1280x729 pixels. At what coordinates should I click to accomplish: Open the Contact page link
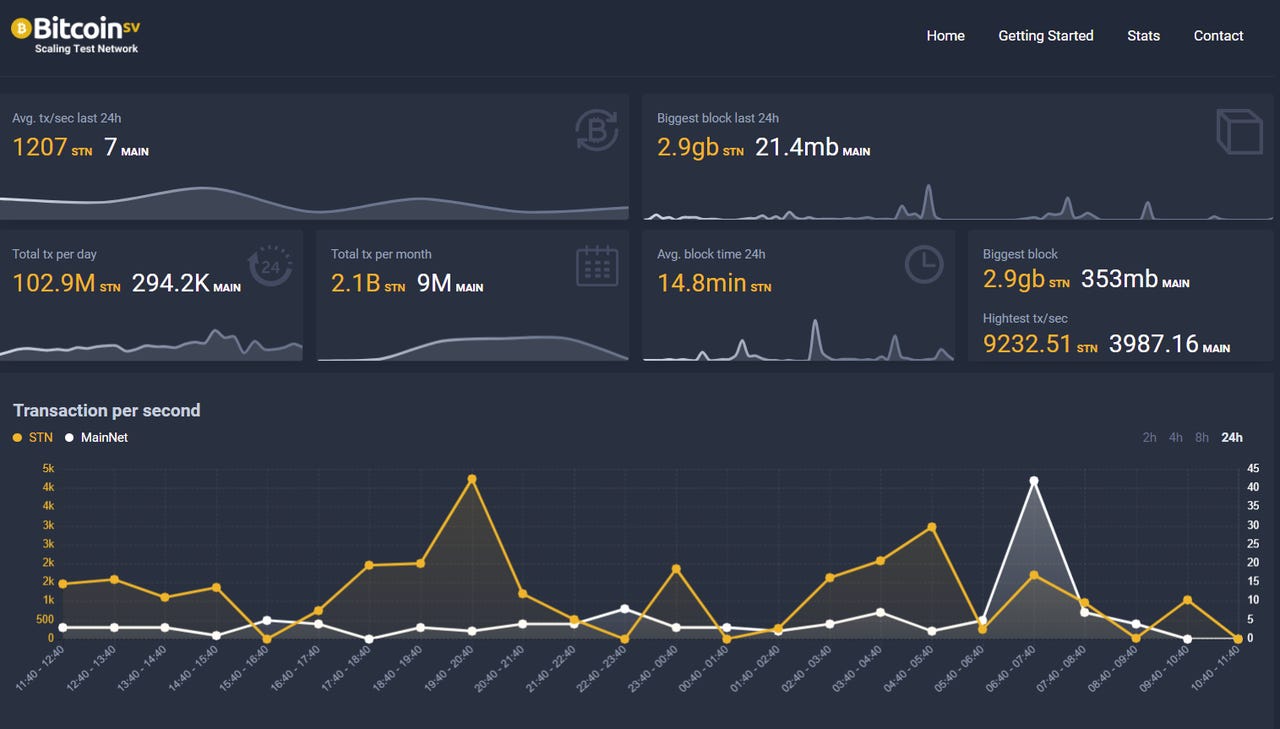[x=1218, y=36]
